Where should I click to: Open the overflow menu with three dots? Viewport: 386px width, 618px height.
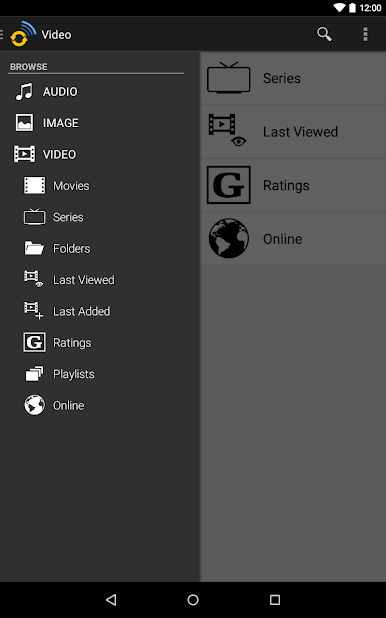[365, 34]
